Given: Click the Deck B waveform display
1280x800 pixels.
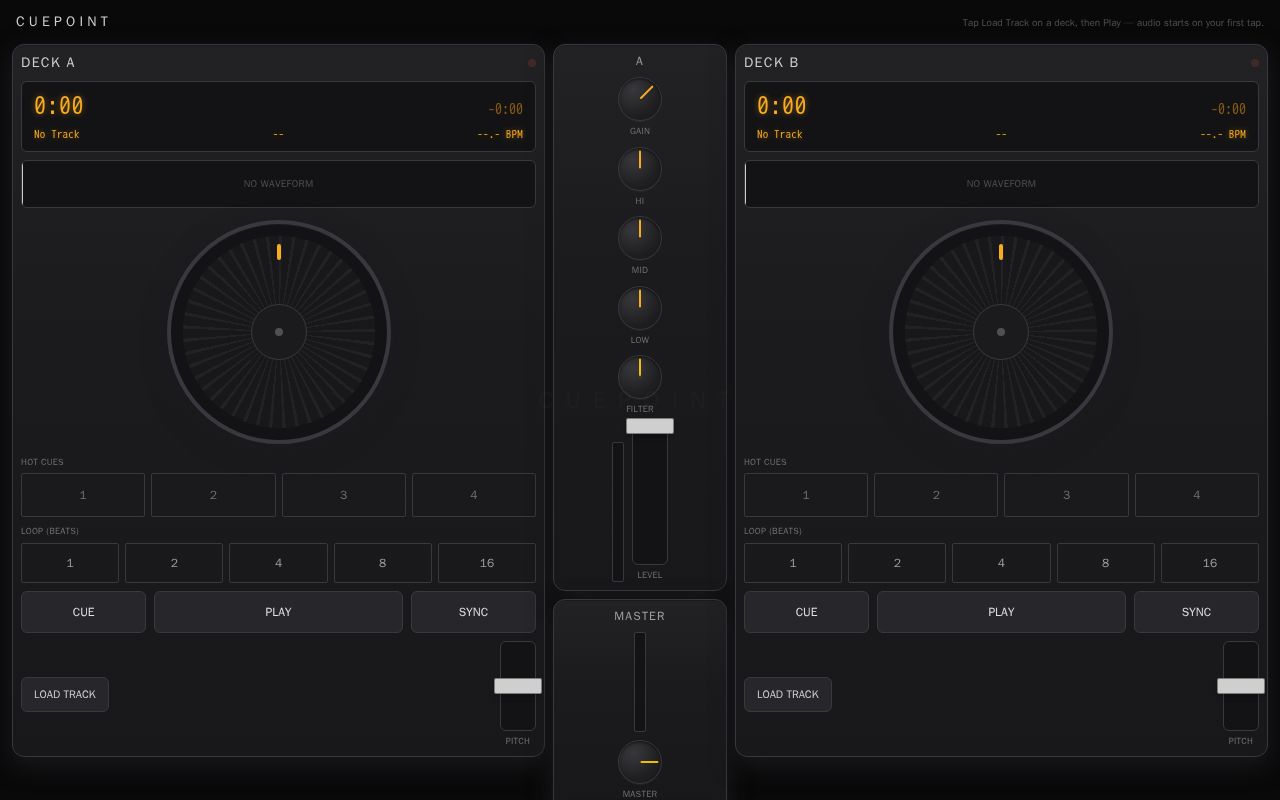Looking at the screenshot, I should tap(1001, 184).
